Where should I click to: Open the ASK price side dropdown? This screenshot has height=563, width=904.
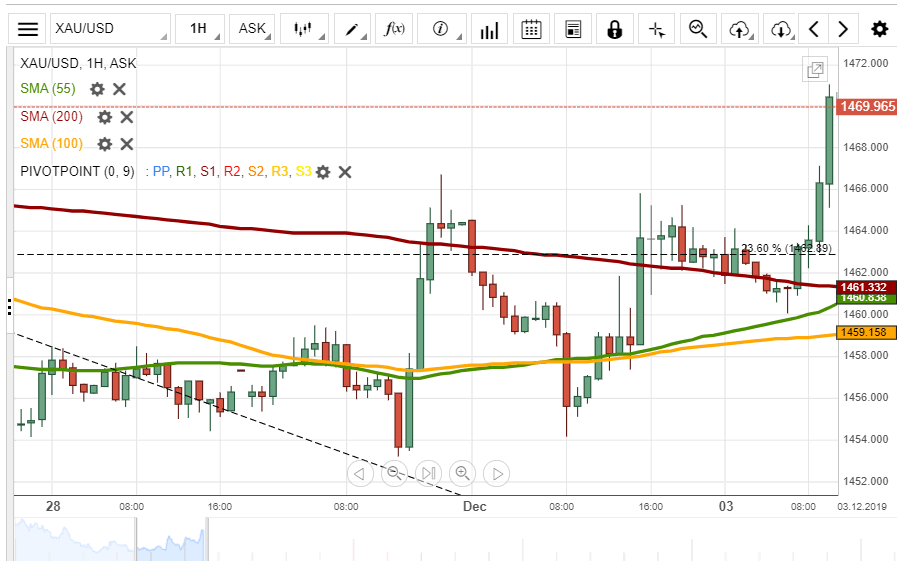(252, 29)
